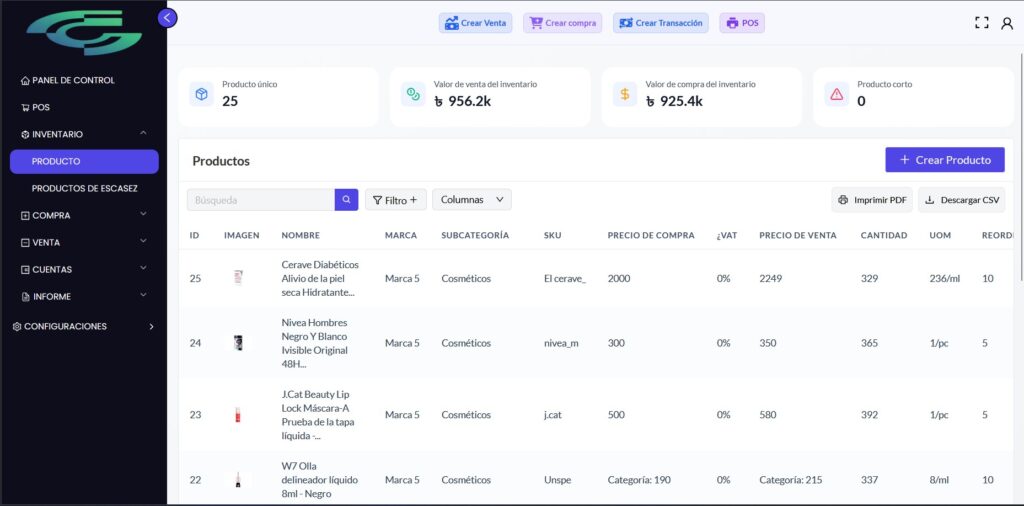The image size is (1024, 506).
Task: Open the Columnas dropdown
Action: 471,200
